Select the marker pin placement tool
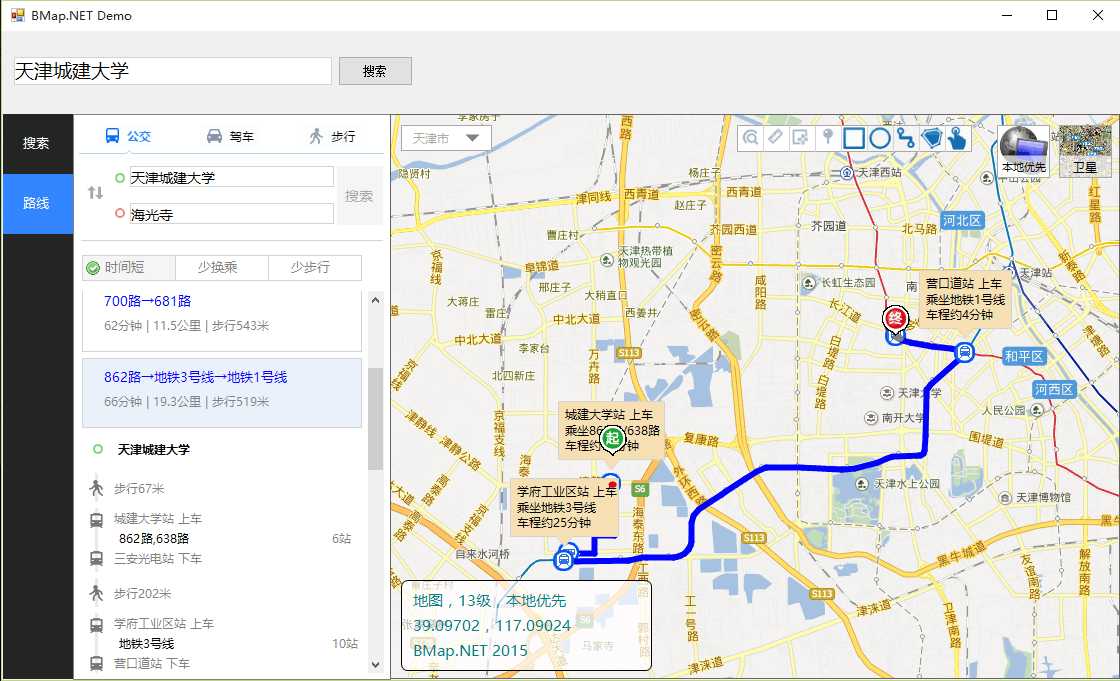Viewport: 1120px width, 681px height. point(828,137)
